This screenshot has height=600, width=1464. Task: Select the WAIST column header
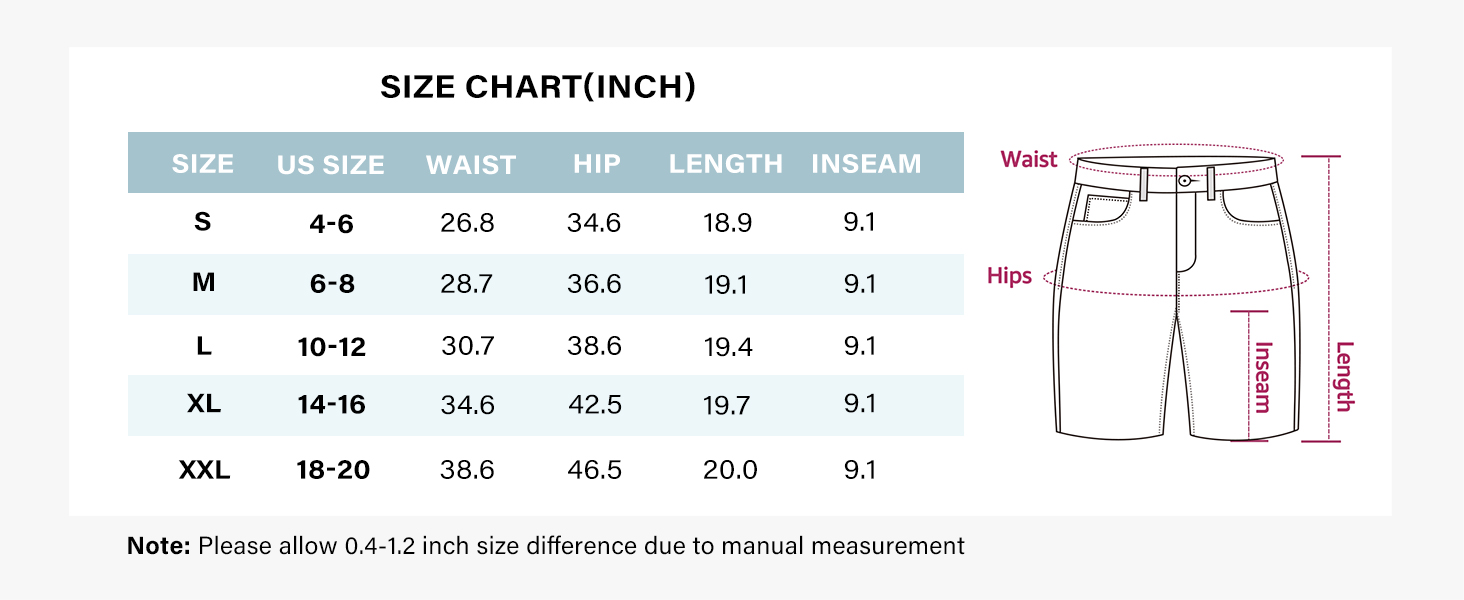pyautogui.click(x=470, y=165)
